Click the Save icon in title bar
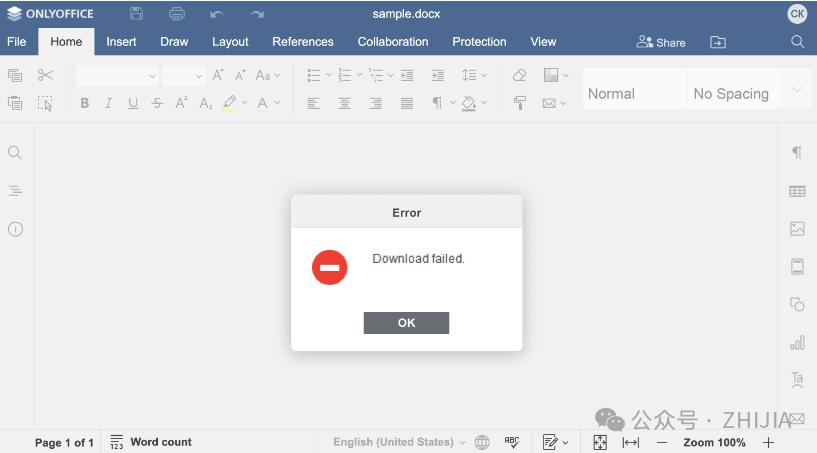 tap(136, 14)
